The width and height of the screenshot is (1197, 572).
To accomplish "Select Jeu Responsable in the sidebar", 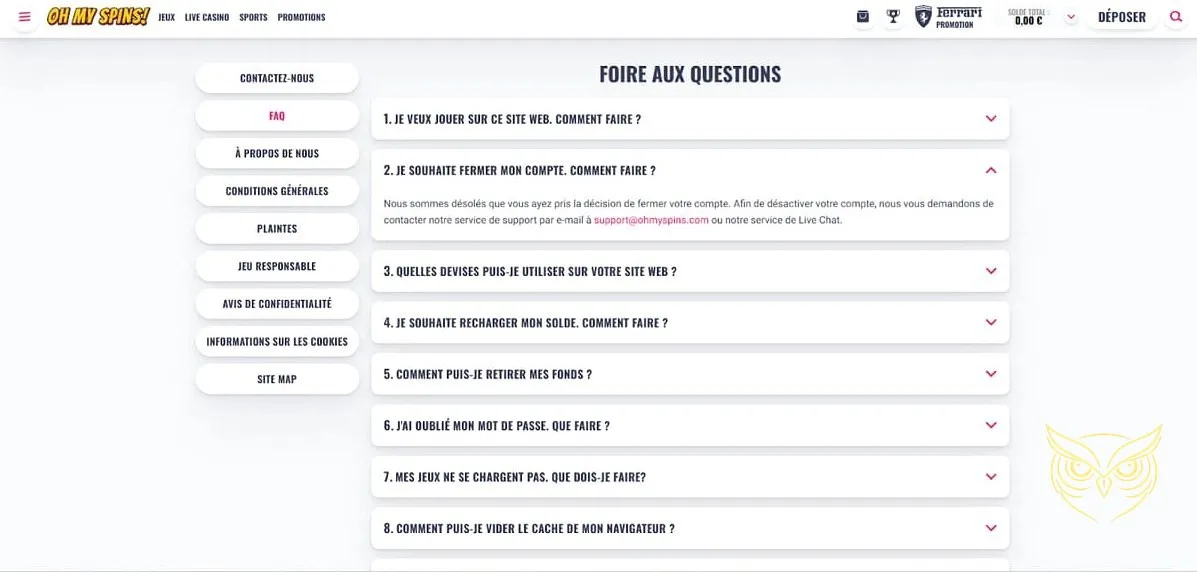I will click(x=277, y=266).
